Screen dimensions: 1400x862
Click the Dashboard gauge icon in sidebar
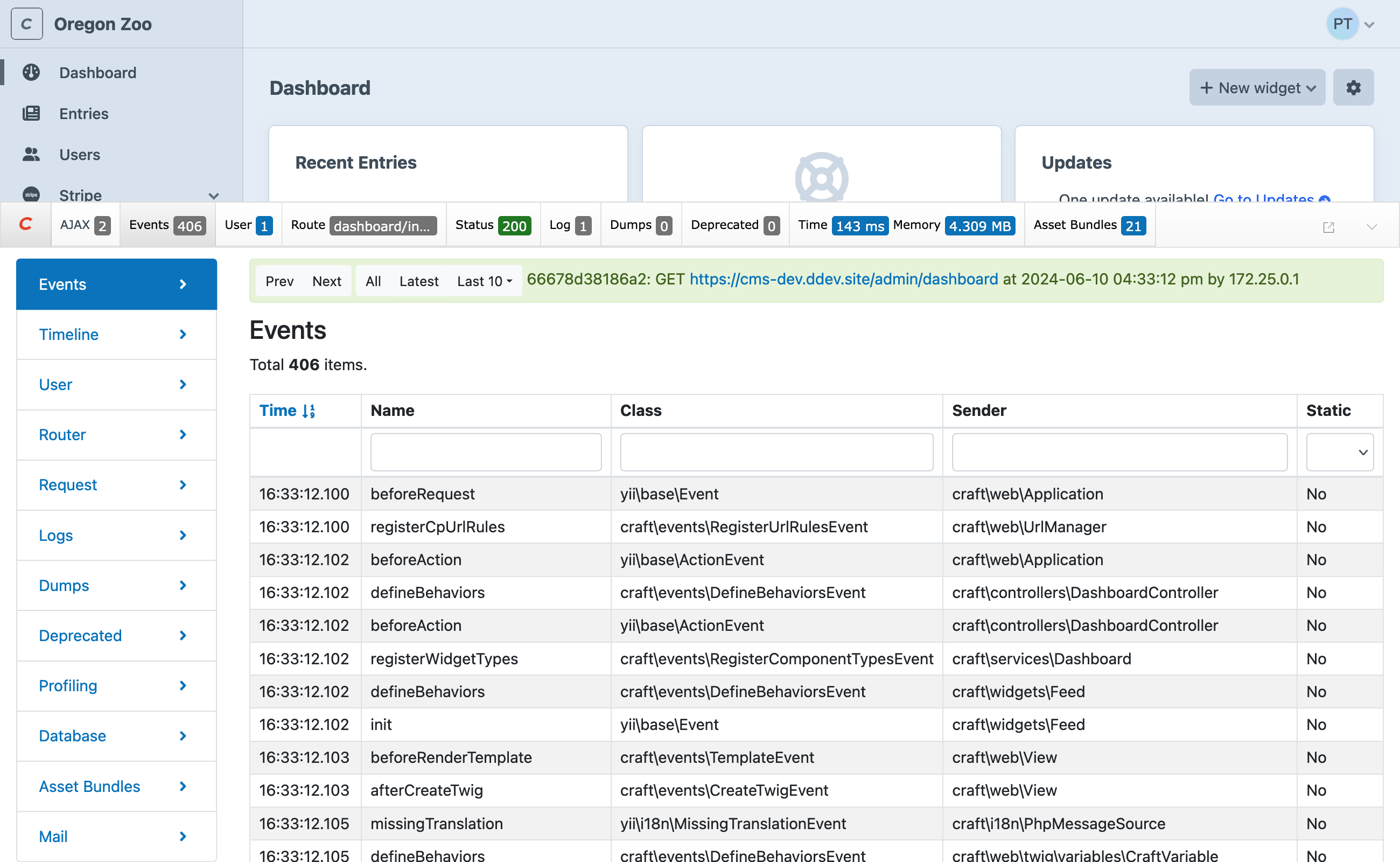coord(31,72)
